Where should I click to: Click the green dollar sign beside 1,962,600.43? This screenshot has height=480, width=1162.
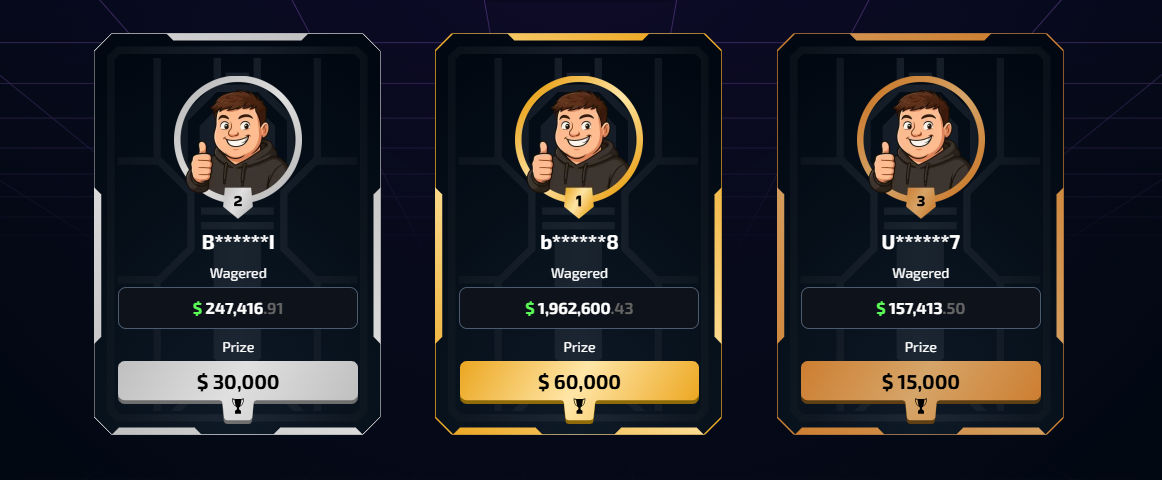coord(530,308)
